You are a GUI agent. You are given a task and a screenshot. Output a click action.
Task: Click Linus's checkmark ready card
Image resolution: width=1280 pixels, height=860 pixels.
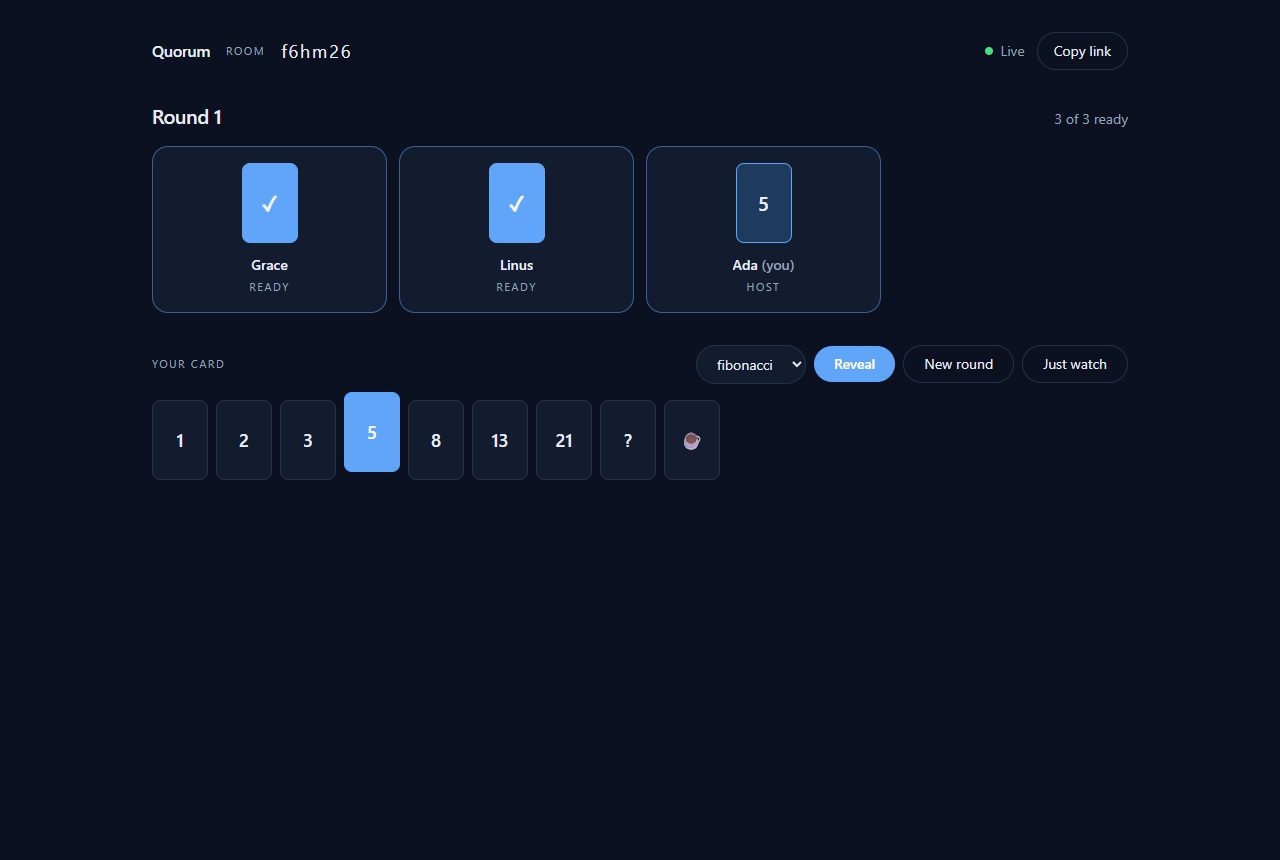coord(517,203)
